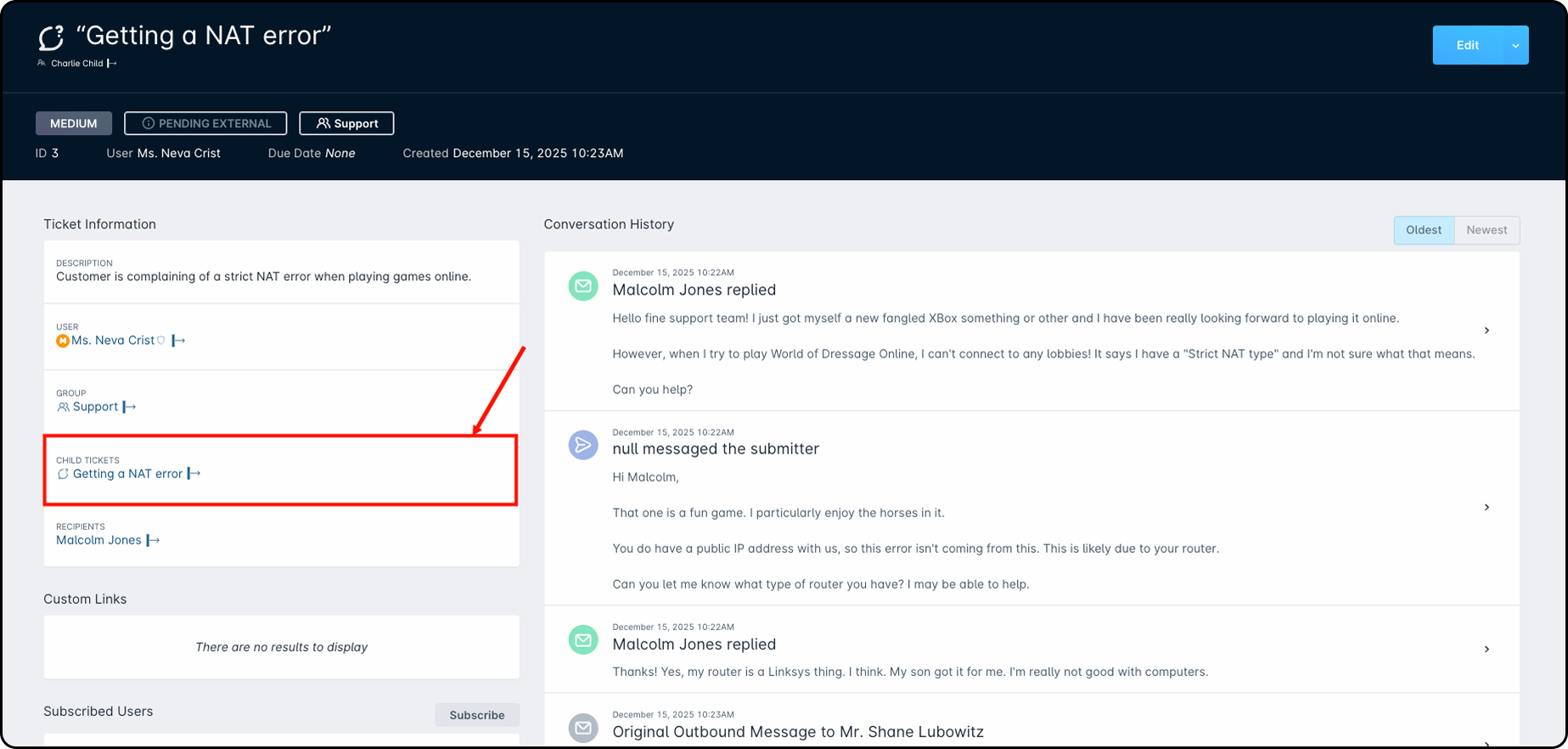Click the open arrow icon in the USER row
Viewport: 1568px width, 749px height.
point(178,341)
